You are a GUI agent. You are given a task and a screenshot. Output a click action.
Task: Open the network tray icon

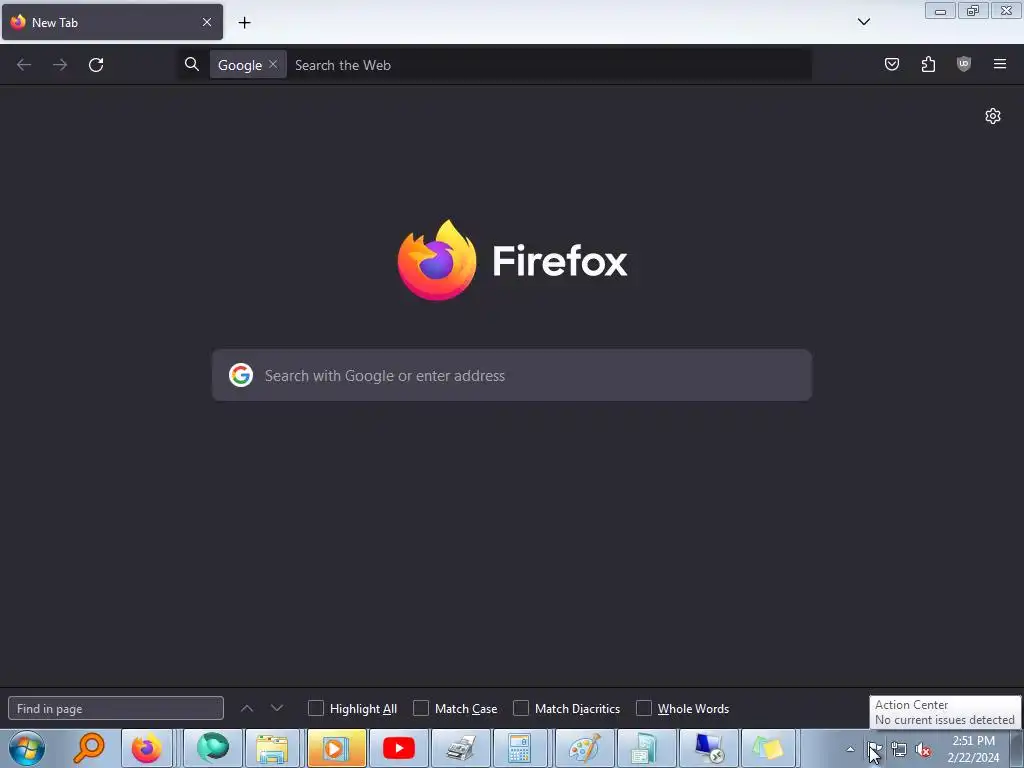(899, 749)
